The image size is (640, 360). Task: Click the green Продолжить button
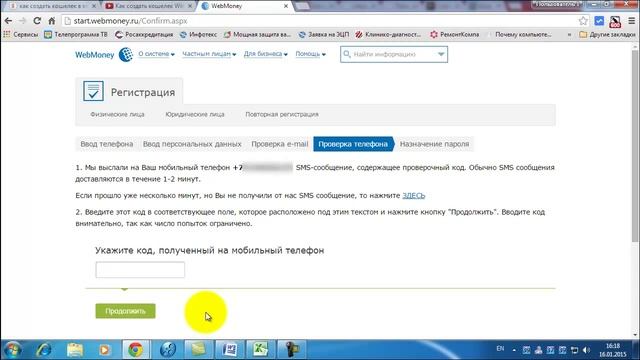click(x=125, y=311)
